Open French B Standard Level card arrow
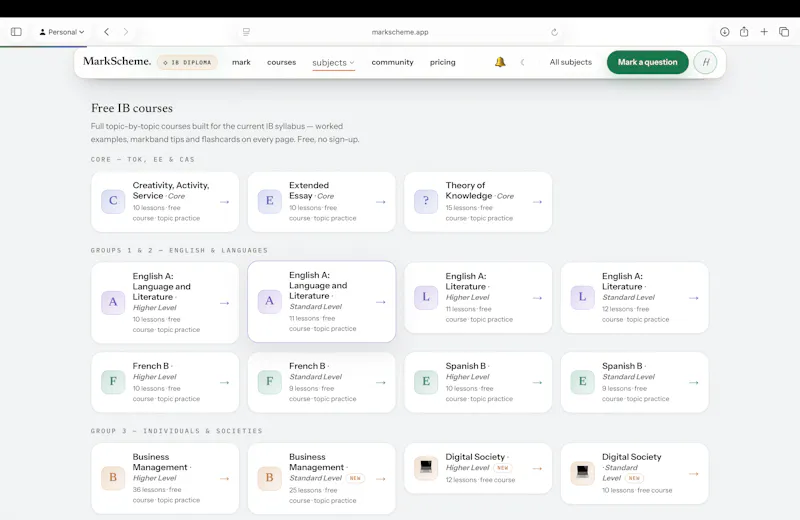The image size is (800, 520). coord(381,383)
